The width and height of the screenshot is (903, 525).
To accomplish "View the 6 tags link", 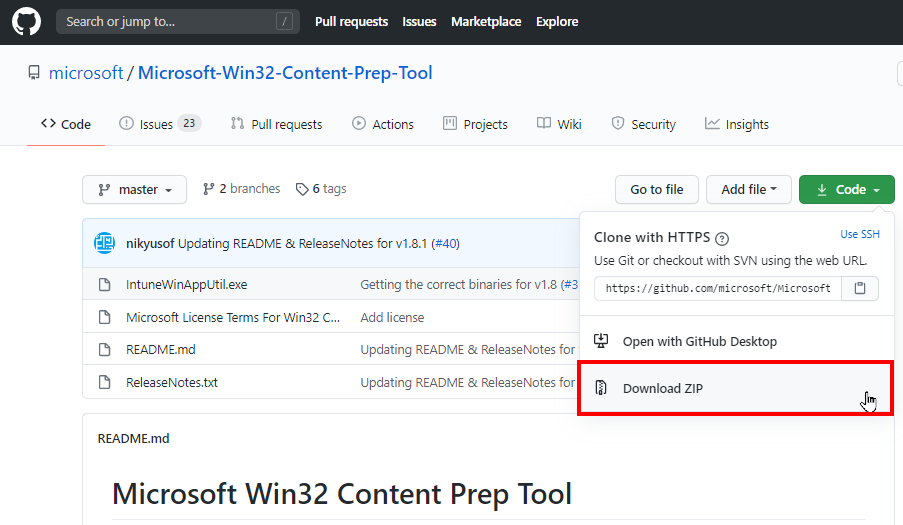I will [x=321, y=189].
